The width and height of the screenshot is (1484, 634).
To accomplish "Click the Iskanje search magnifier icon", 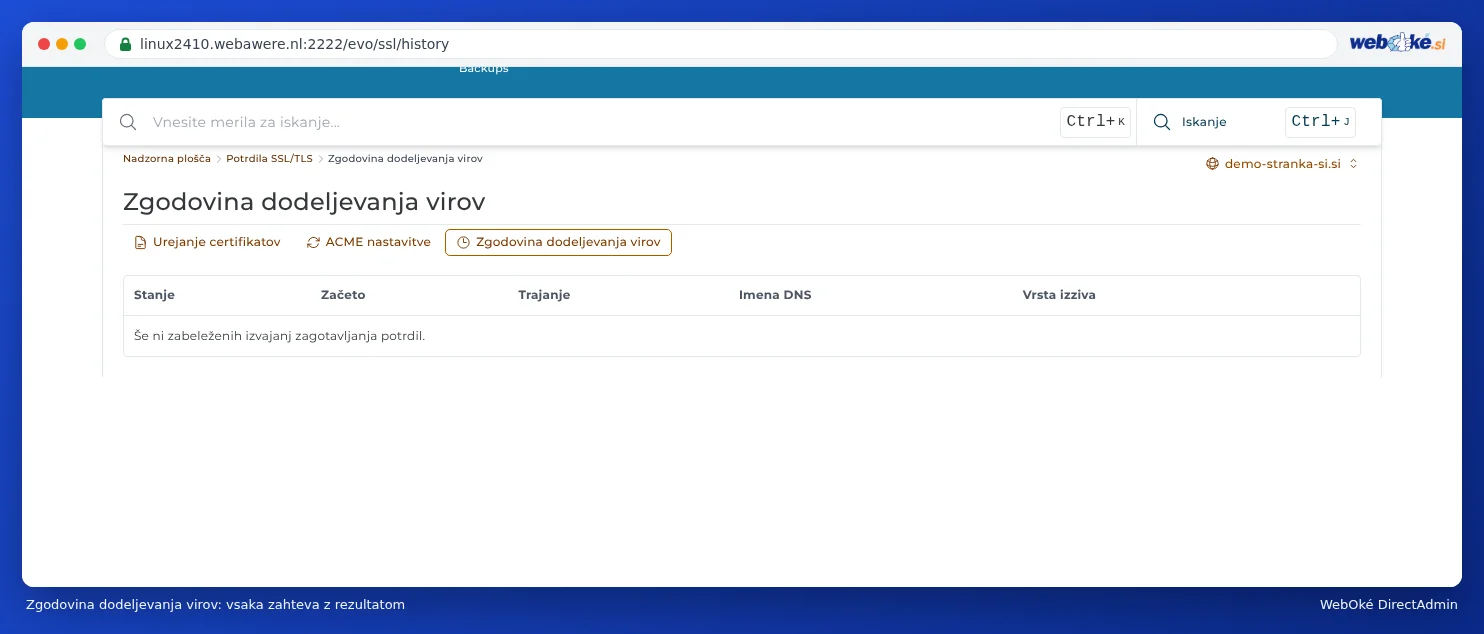I will (x=1162, y=122).
